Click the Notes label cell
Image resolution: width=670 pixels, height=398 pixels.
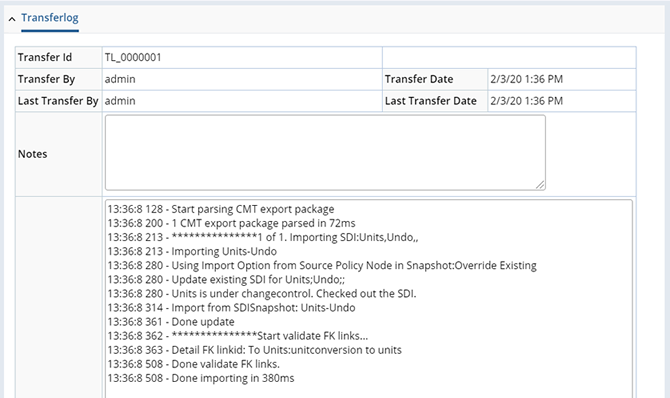[x=59, y=154]
